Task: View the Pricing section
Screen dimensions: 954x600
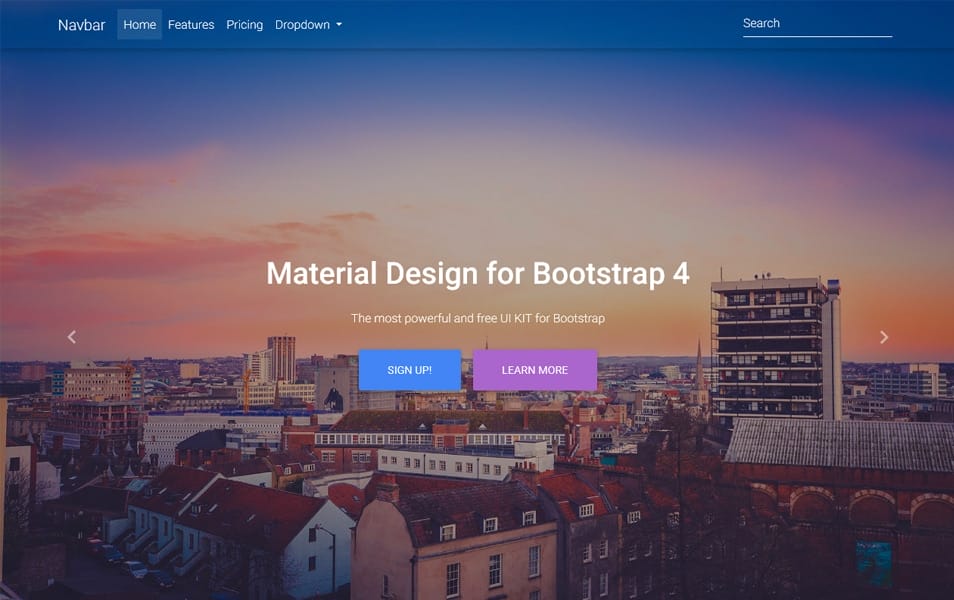Action: (244, 24)
